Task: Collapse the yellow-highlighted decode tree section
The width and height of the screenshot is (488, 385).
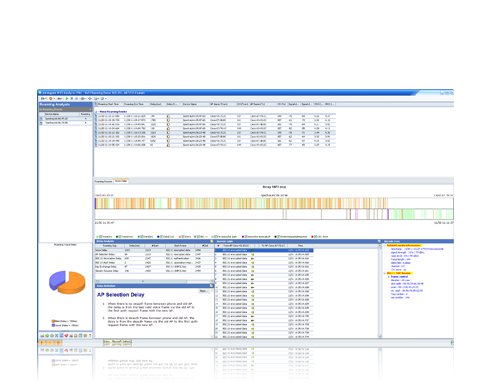Action: point(385,245)
